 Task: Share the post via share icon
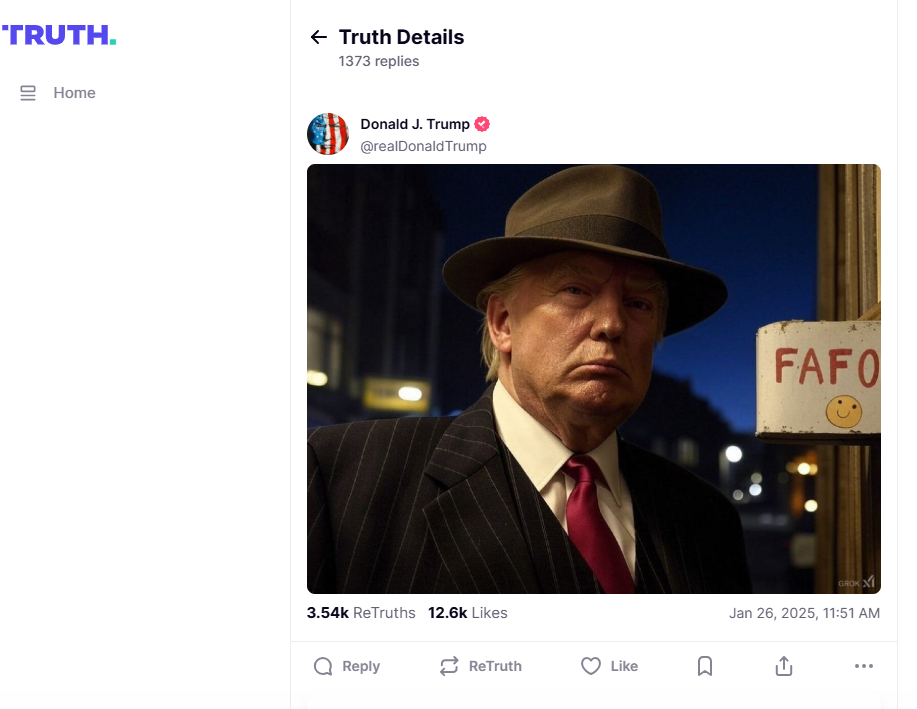784,666
